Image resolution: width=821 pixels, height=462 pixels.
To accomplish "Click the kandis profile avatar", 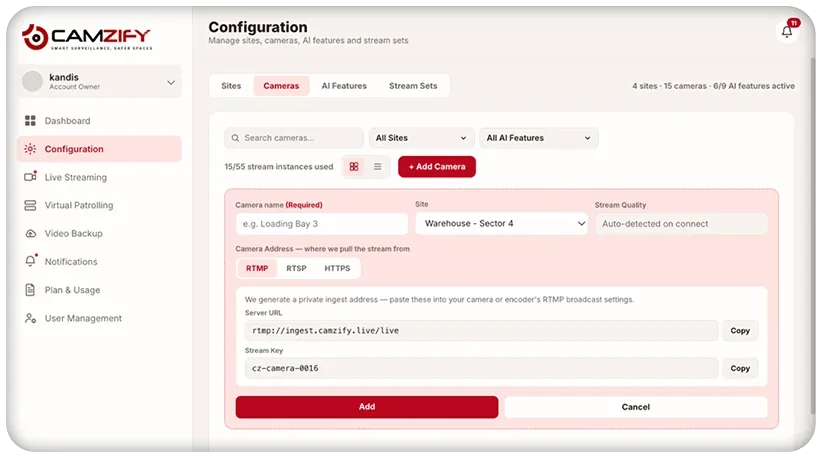I will click(x=32, y=81).
